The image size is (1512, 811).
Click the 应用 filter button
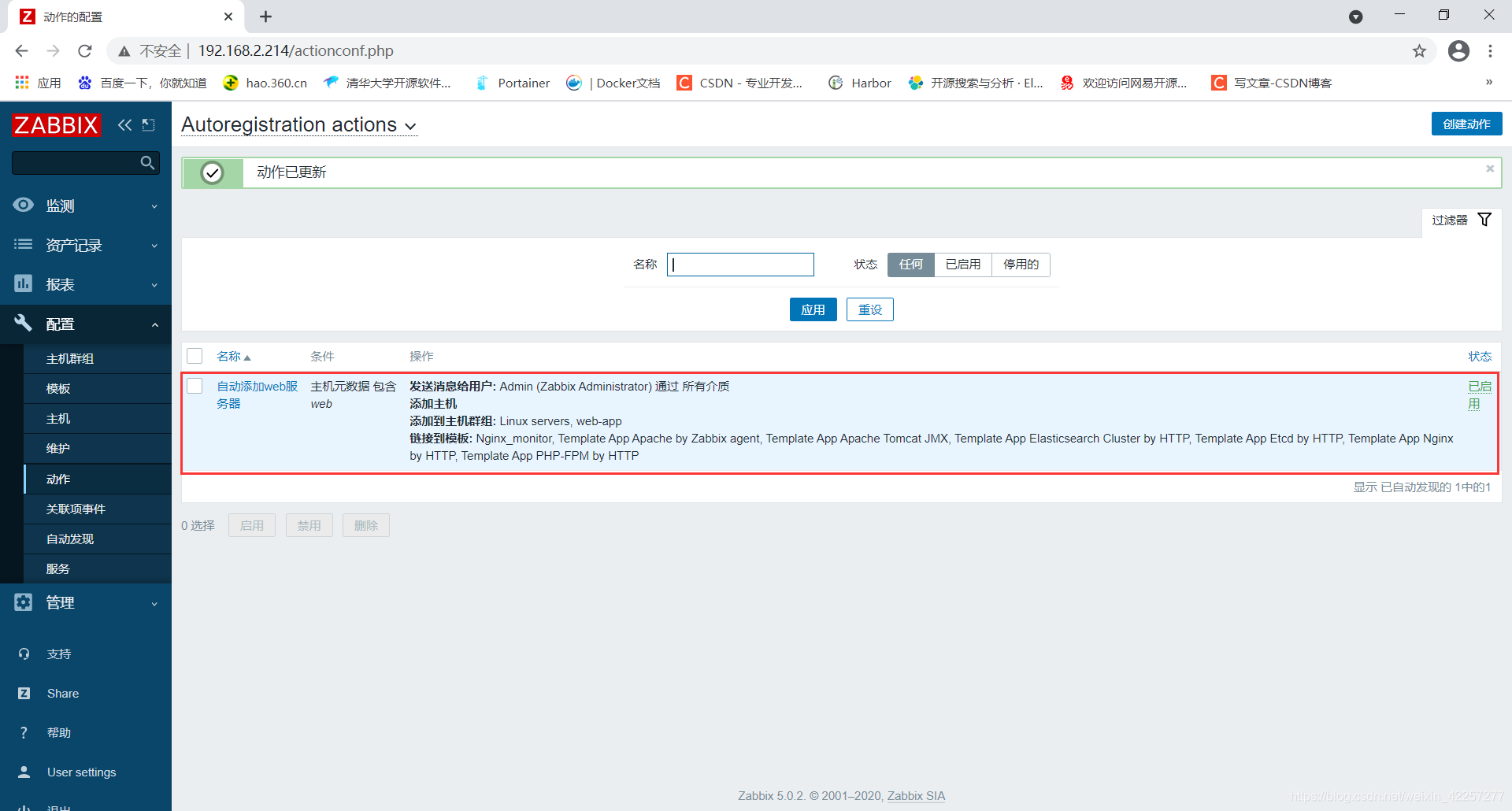[x=813, y=309]
